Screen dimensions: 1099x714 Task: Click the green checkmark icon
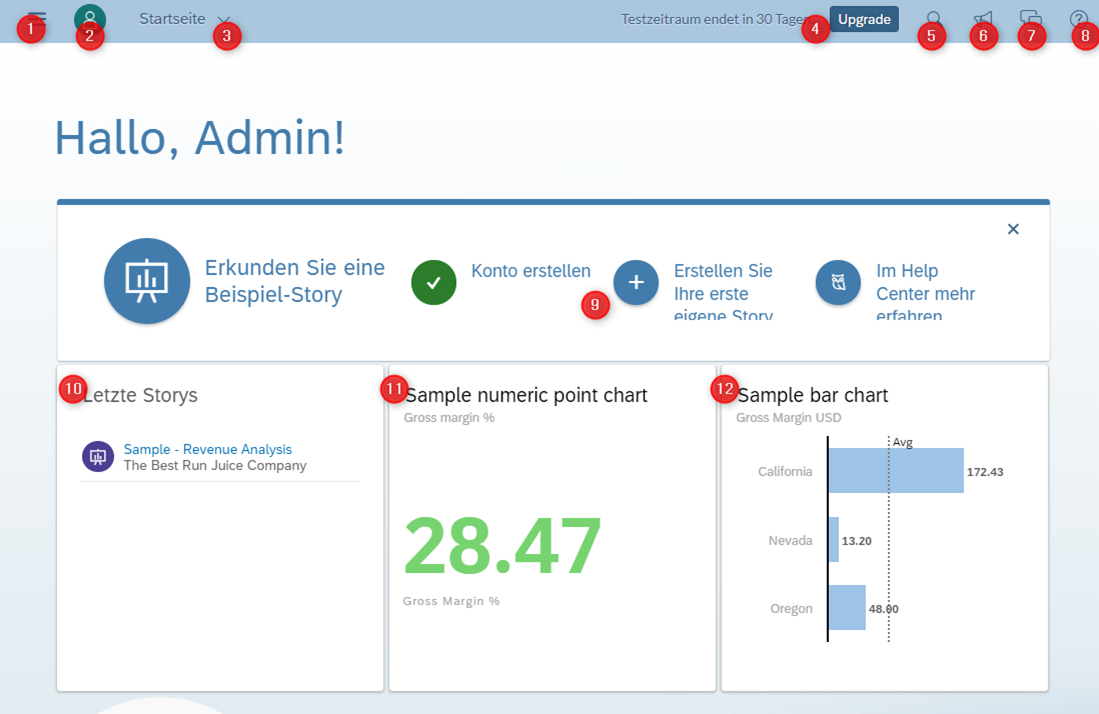434,282
